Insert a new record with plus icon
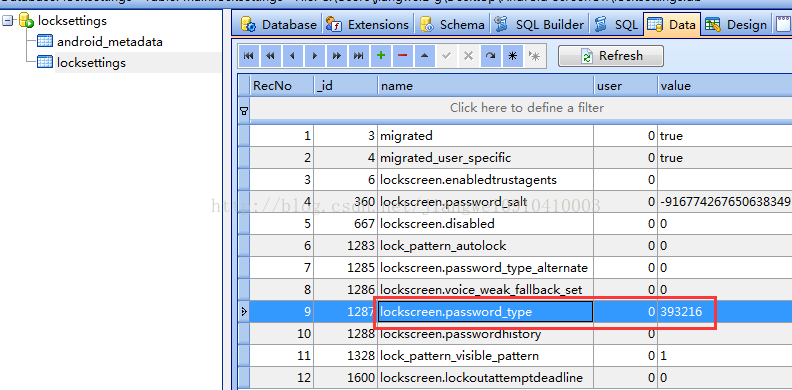 (x=381, y=56)
